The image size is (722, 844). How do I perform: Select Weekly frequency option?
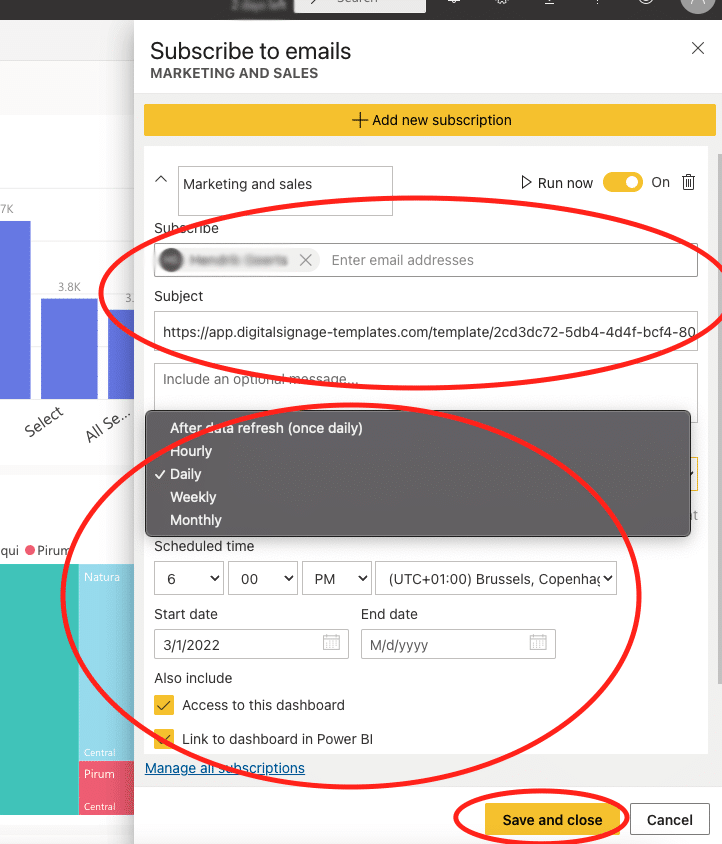point(418,497)
